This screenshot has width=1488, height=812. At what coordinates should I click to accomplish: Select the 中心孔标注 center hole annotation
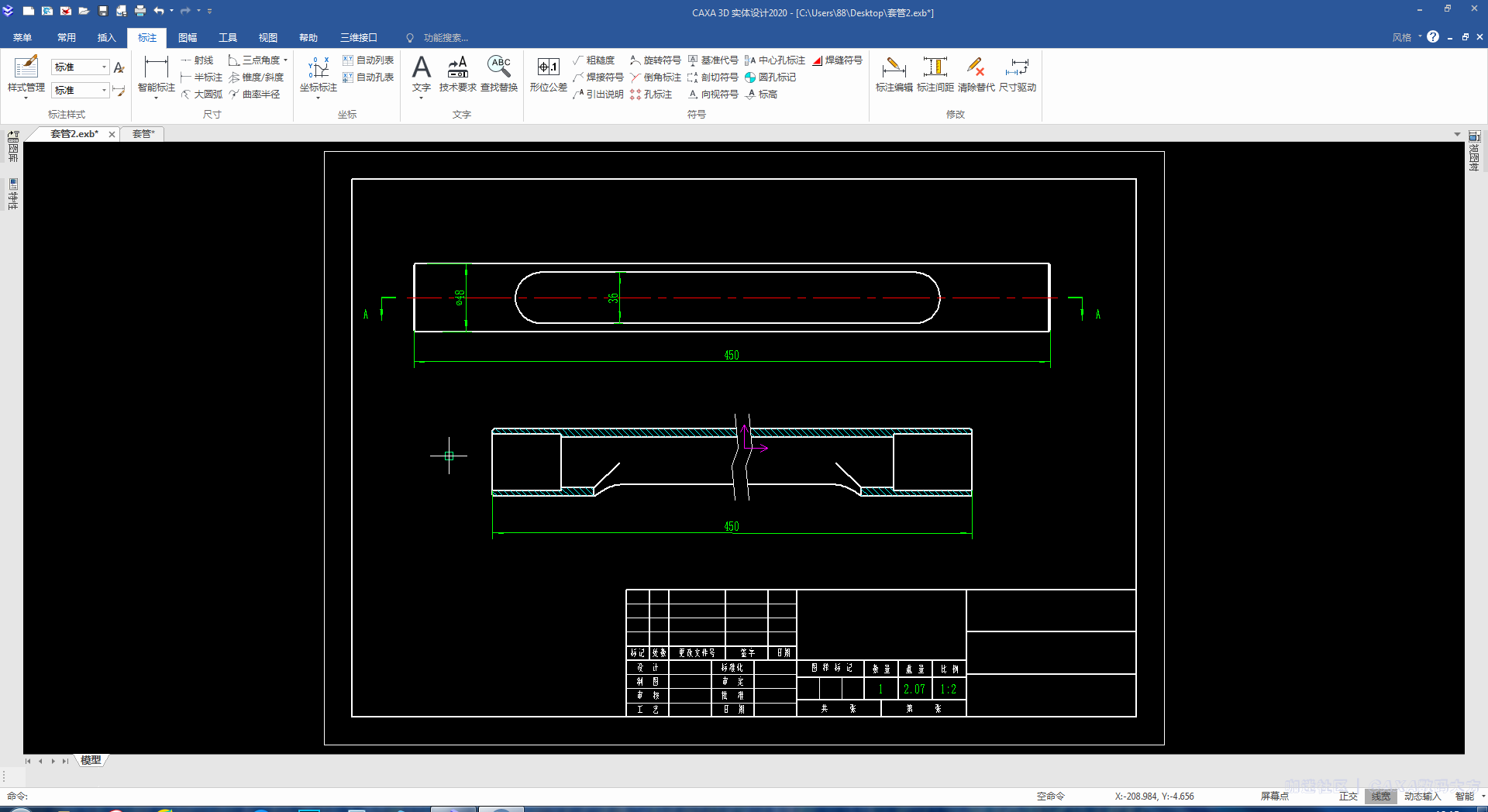pyautogui.click(x=775, y=60)
